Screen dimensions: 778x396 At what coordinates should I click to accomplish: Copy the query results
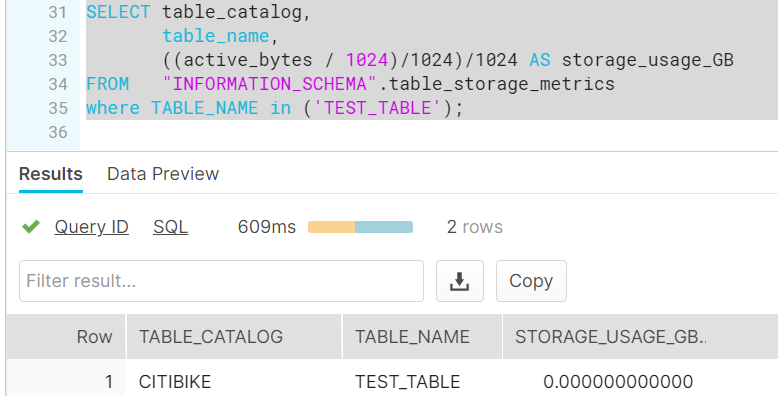click(531, 281)
